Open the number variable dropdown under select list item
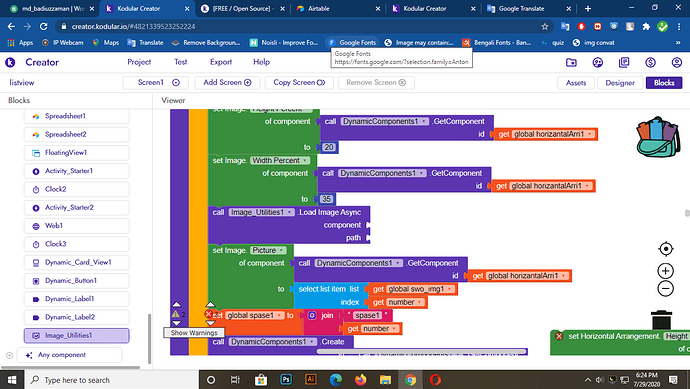This screenshot has height=389, width=690. click(406, 302)
